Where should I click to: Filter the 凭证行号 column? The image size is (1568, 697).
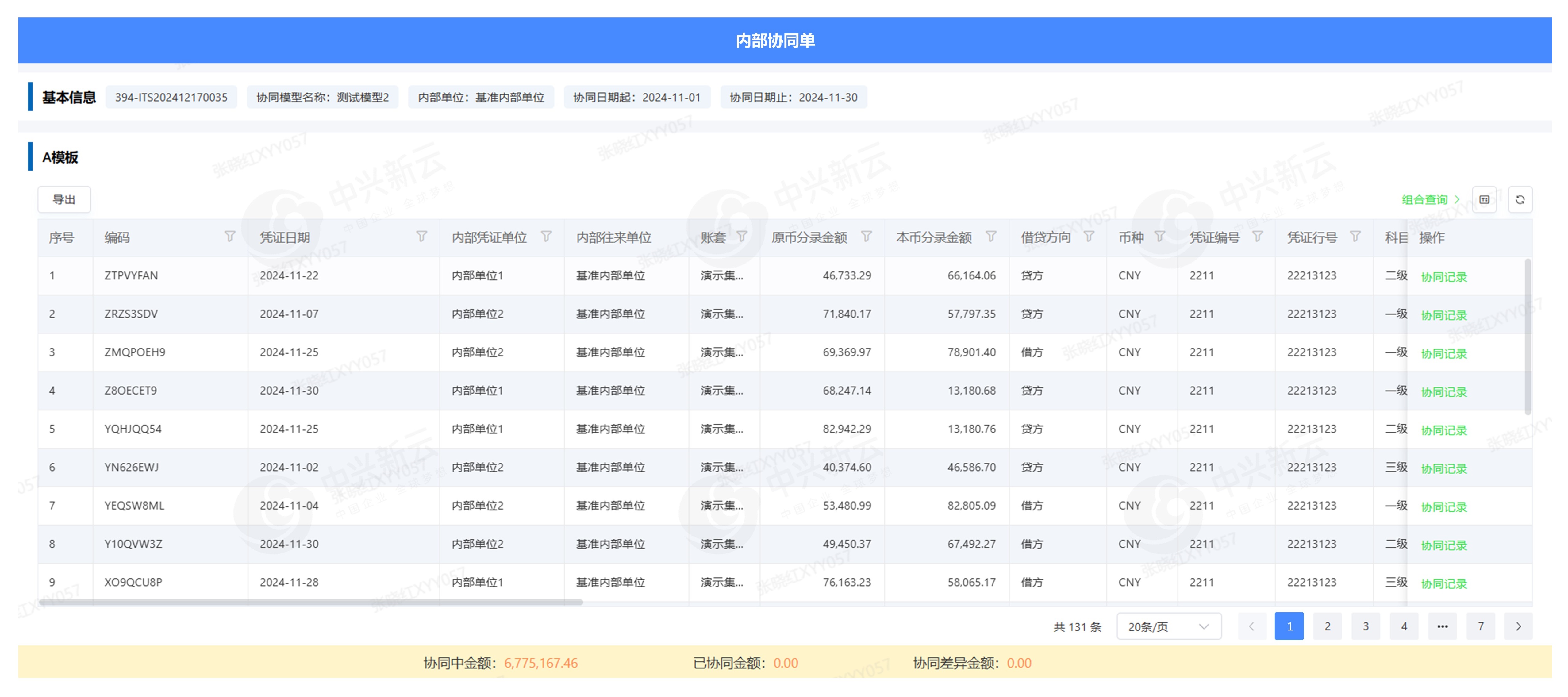click(1355, 237)
